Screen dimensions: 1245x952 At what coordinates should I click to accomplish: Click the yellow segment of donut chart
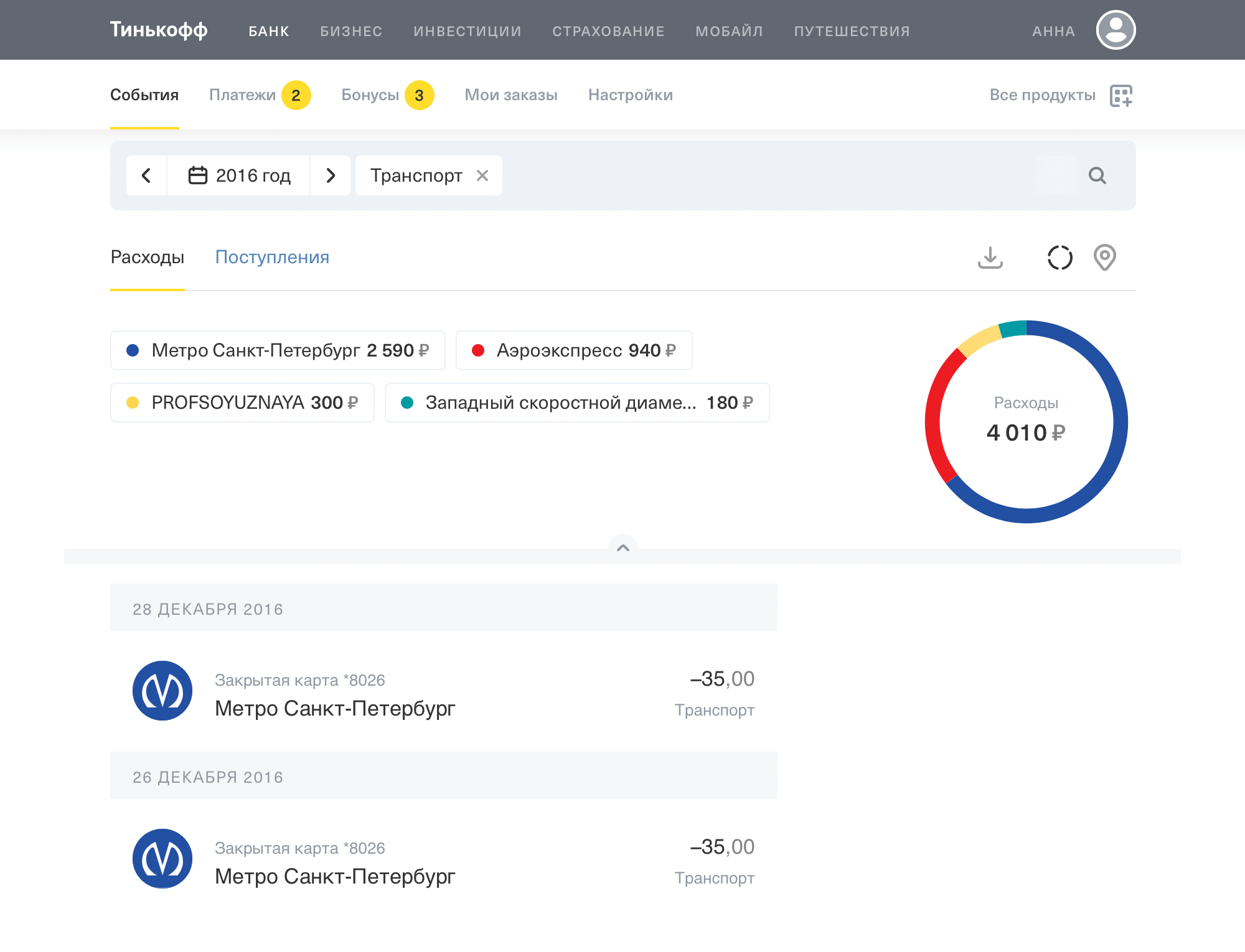coord(978,341)
